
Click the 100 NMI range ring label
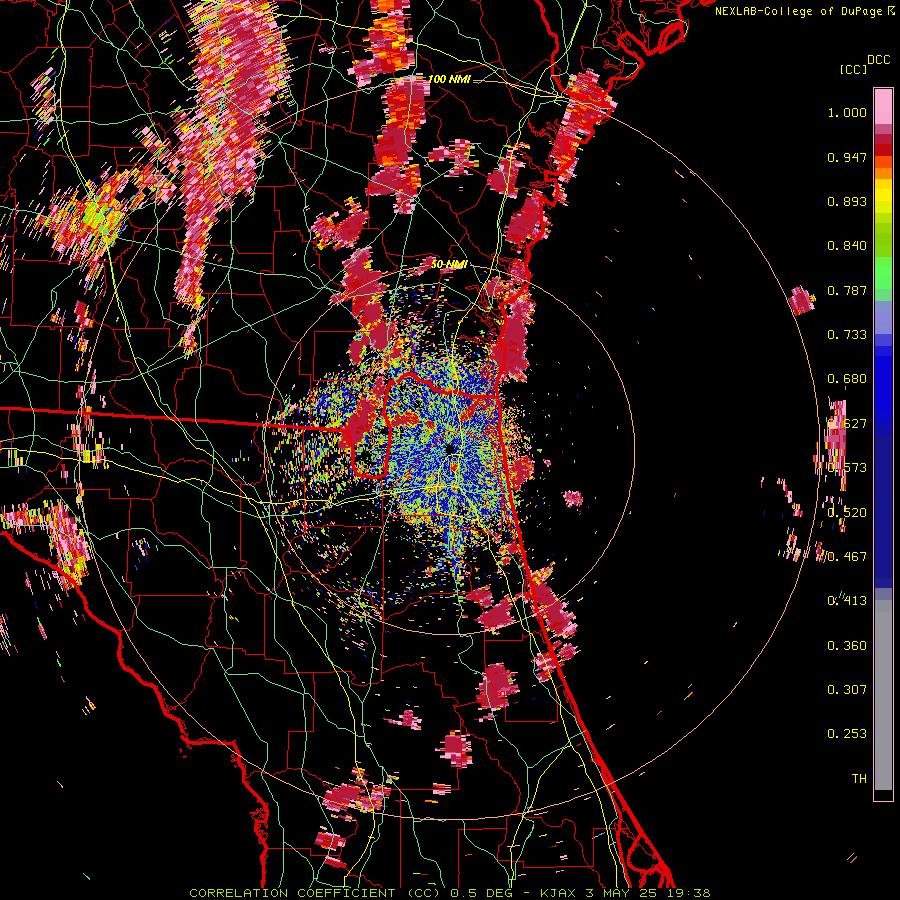[449, 79]
